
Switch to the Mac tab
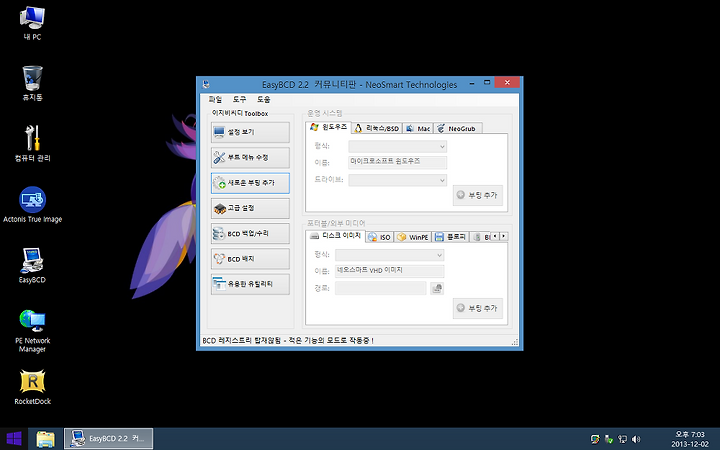pyautogui.click(x=418, y=129)
